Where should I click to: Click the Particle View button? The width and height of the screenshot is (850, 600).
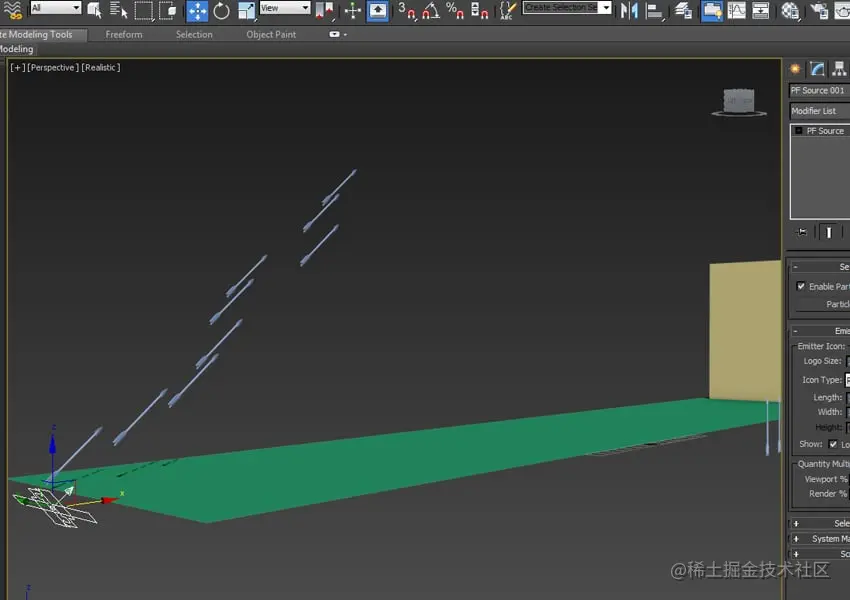point(822,304)
